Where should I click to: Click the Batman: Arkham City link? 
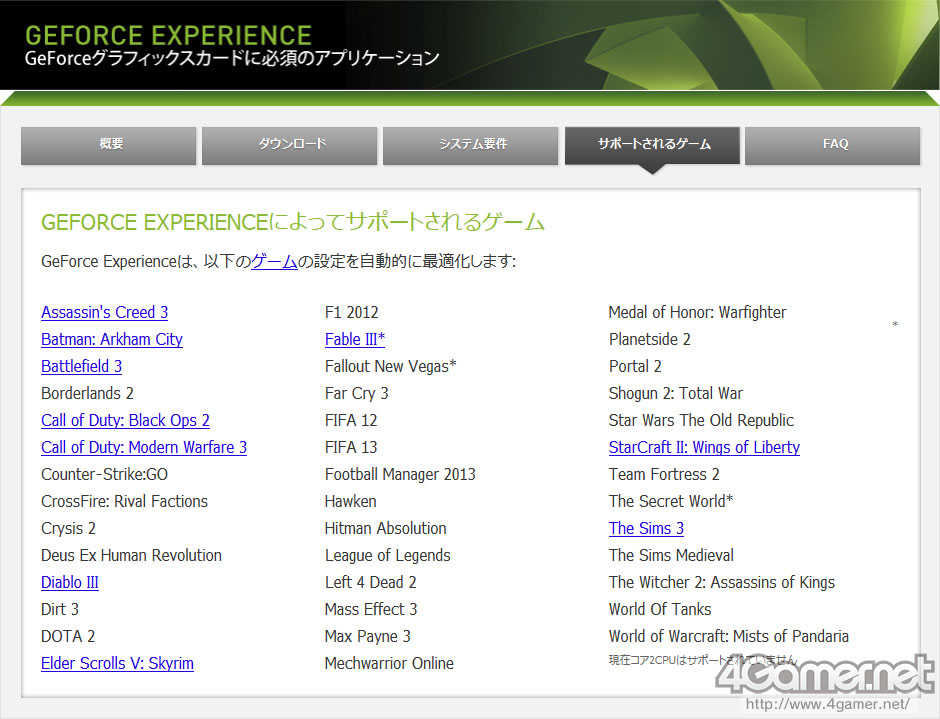(112, 339)
